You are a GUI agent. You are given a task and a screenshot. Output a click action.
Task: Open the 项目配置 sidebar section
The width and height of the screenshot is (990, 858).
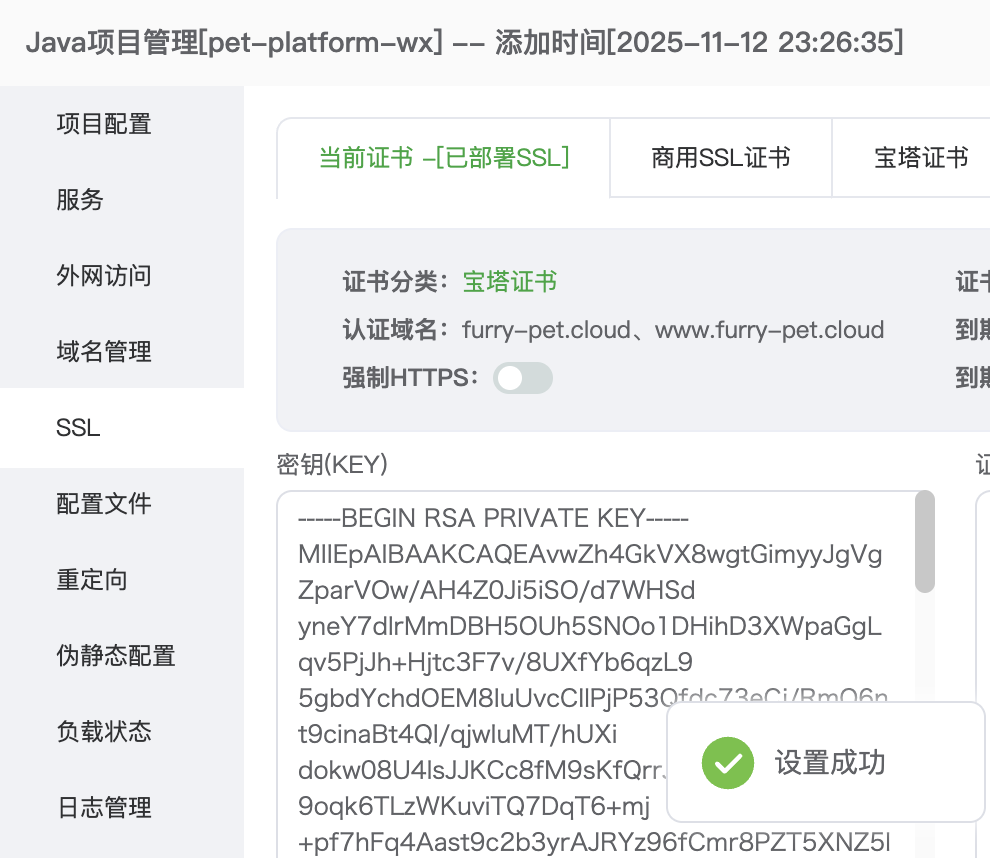click(x=104, y=124)
